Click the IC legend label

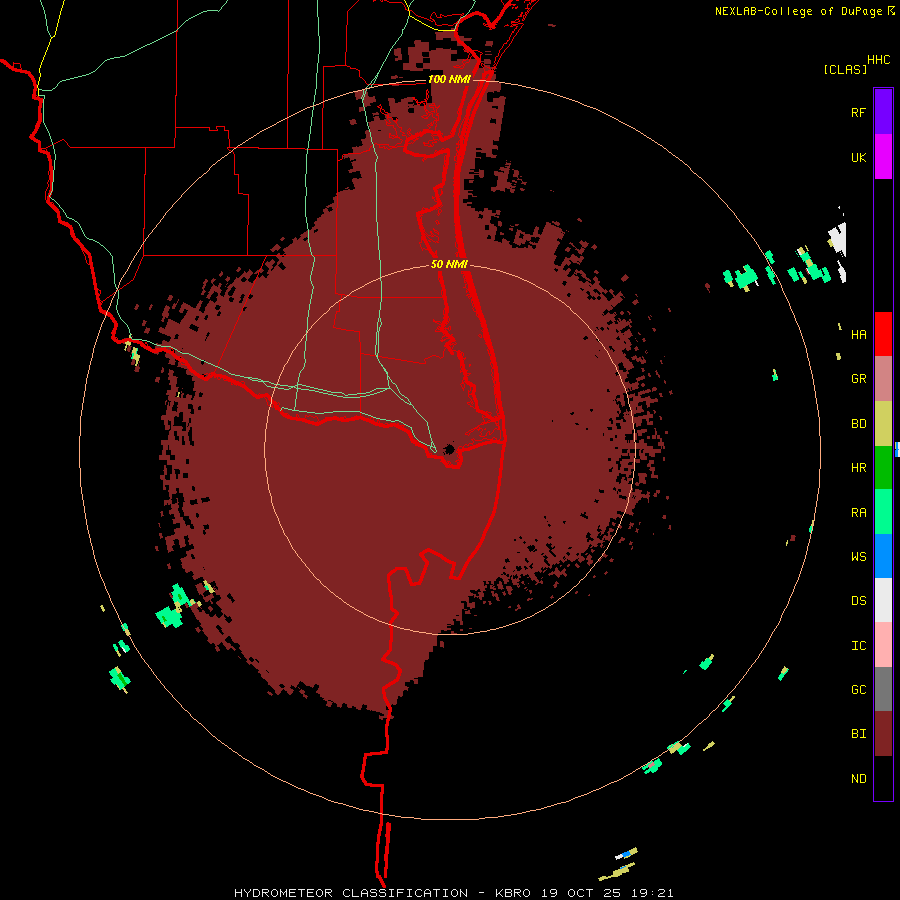[858, 645]
